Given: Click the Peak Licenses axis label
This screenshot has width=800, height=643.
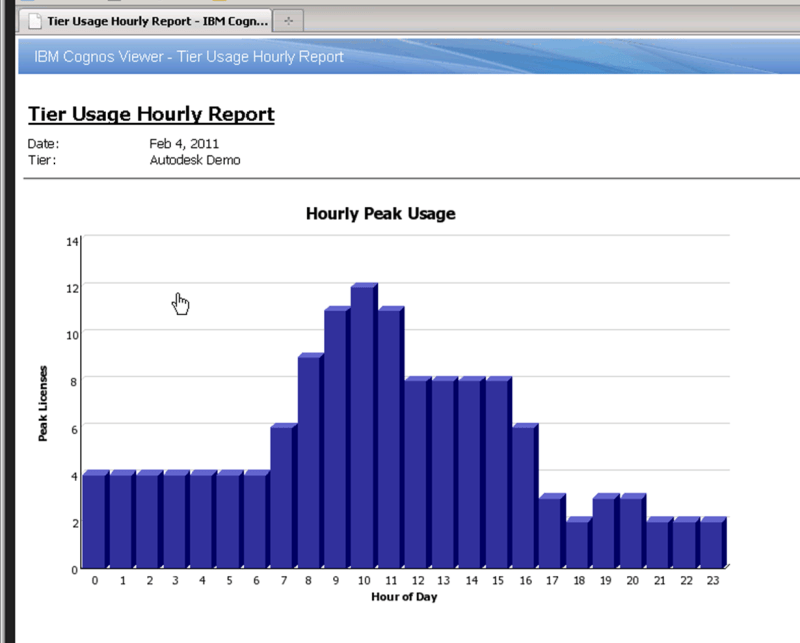Looking at the screenshot, I should [x=43, y=404].
